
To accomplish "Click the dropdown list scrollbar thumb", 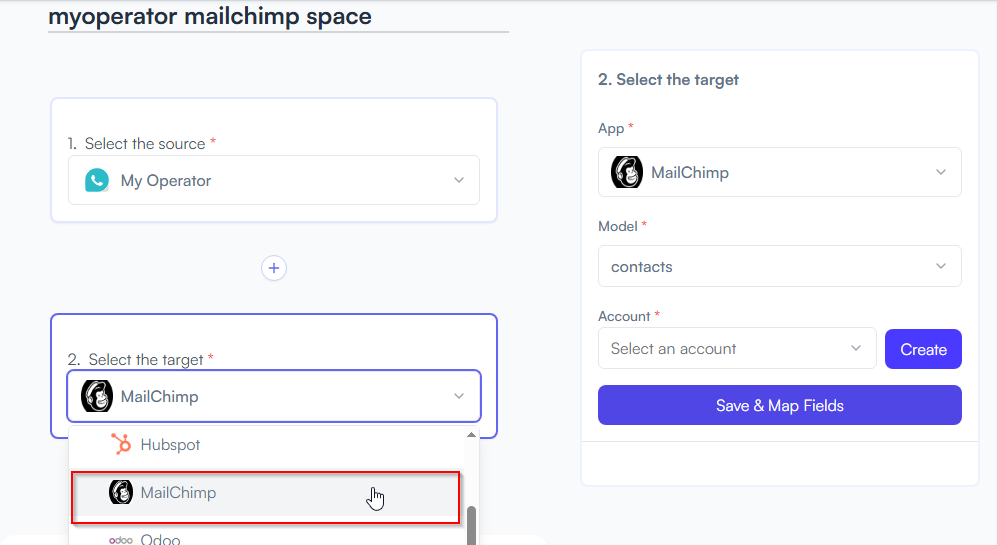I will (x=471, y=525).
